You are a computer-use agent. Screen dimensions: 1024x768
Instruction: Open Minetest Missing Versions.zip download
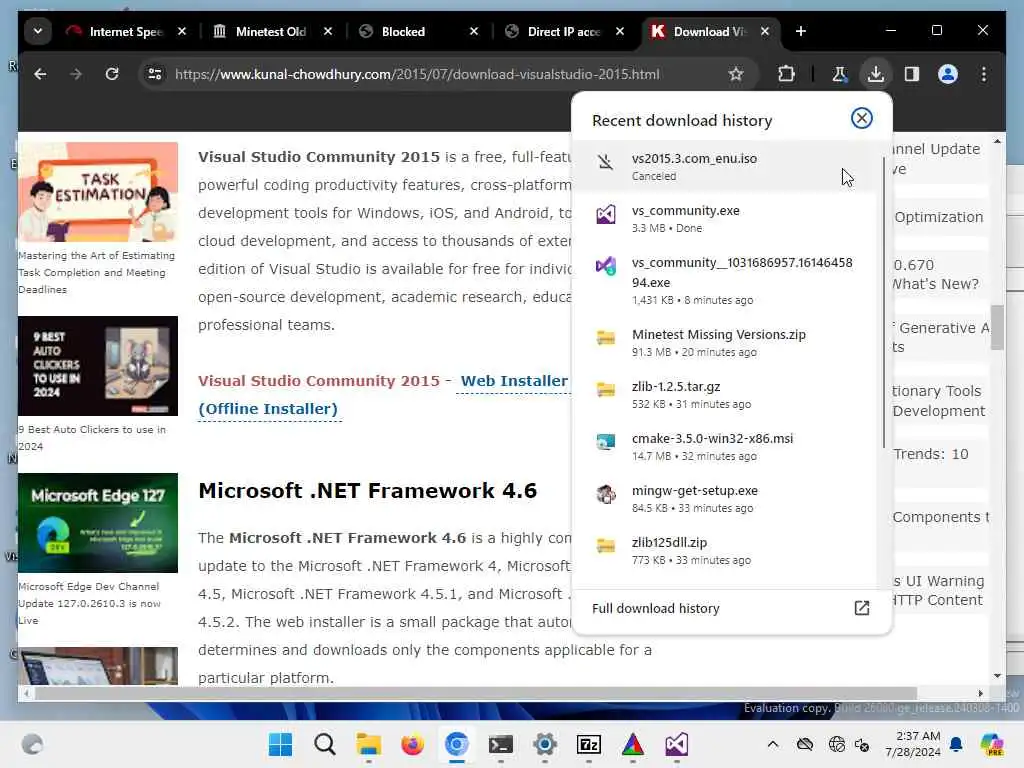pyautogui.click(x=726, y=343)
